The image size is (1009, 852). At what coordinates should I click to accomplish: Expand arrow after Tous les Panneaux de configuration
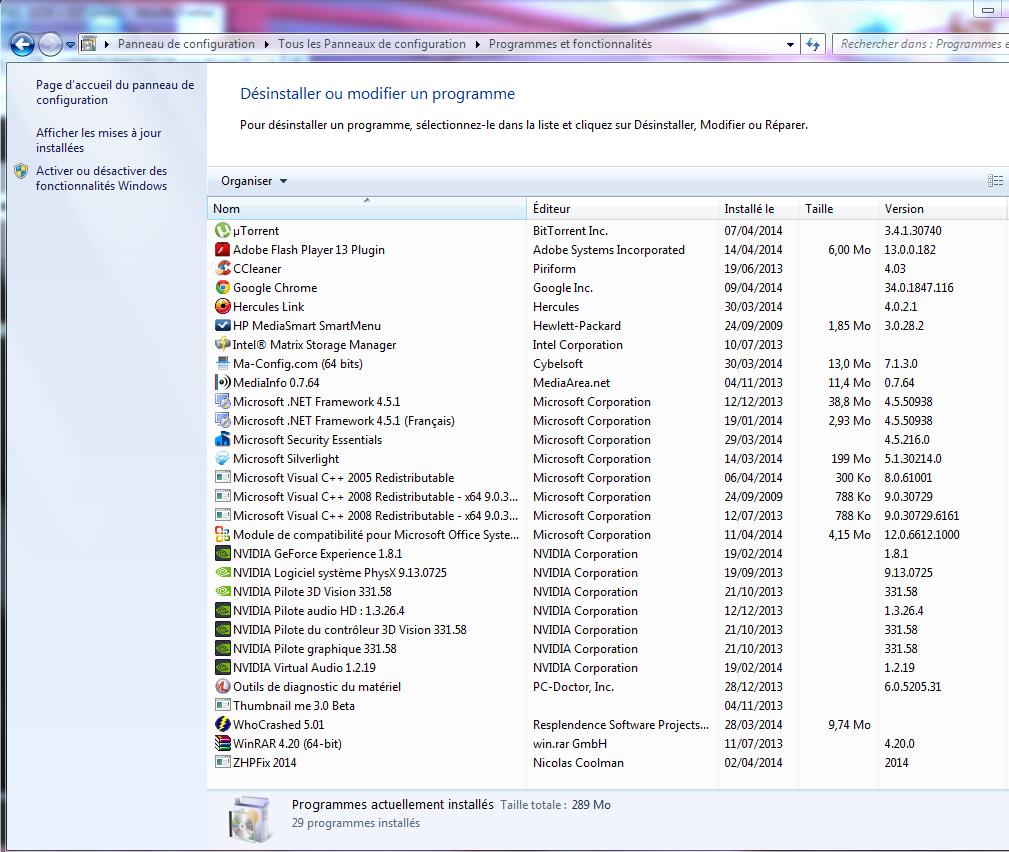coord(477,44)
